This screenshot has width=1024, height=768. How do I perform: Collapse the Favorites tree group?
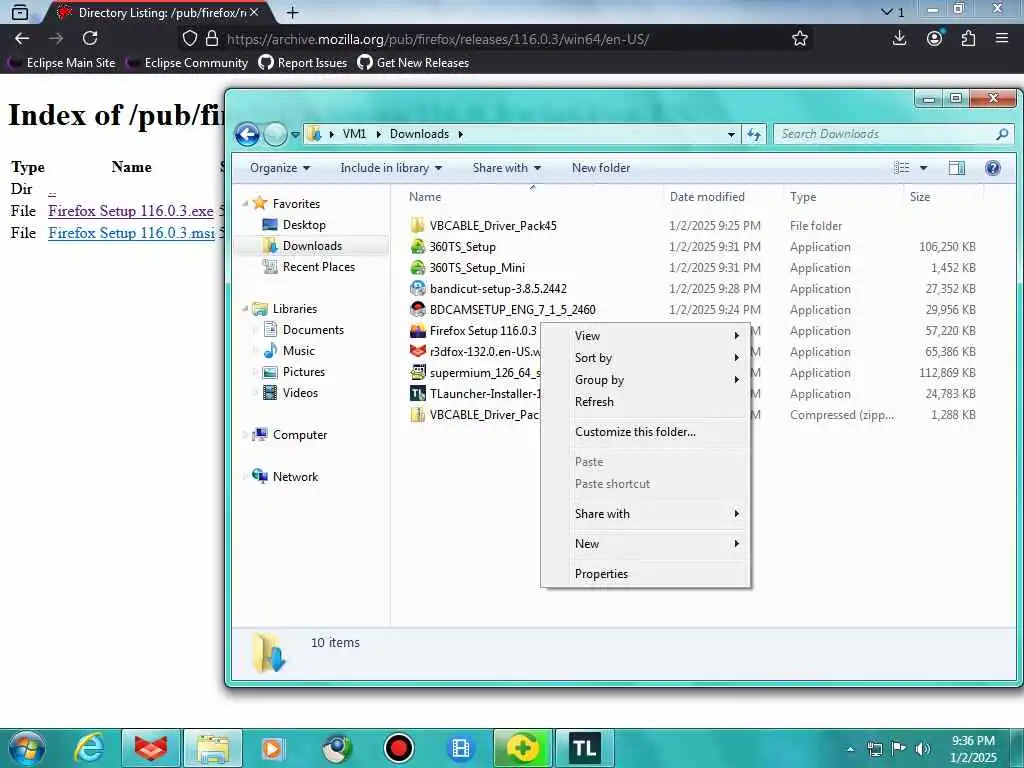pos(246,203)
